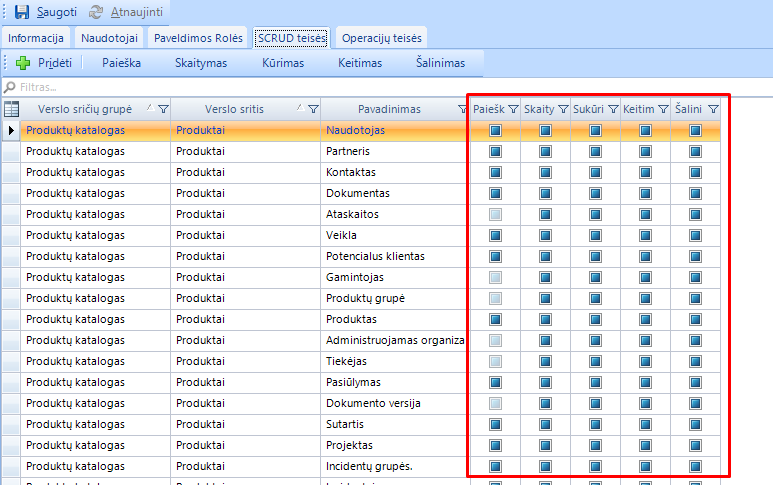Click the green plus Pridėti icon

click(23, 62)
